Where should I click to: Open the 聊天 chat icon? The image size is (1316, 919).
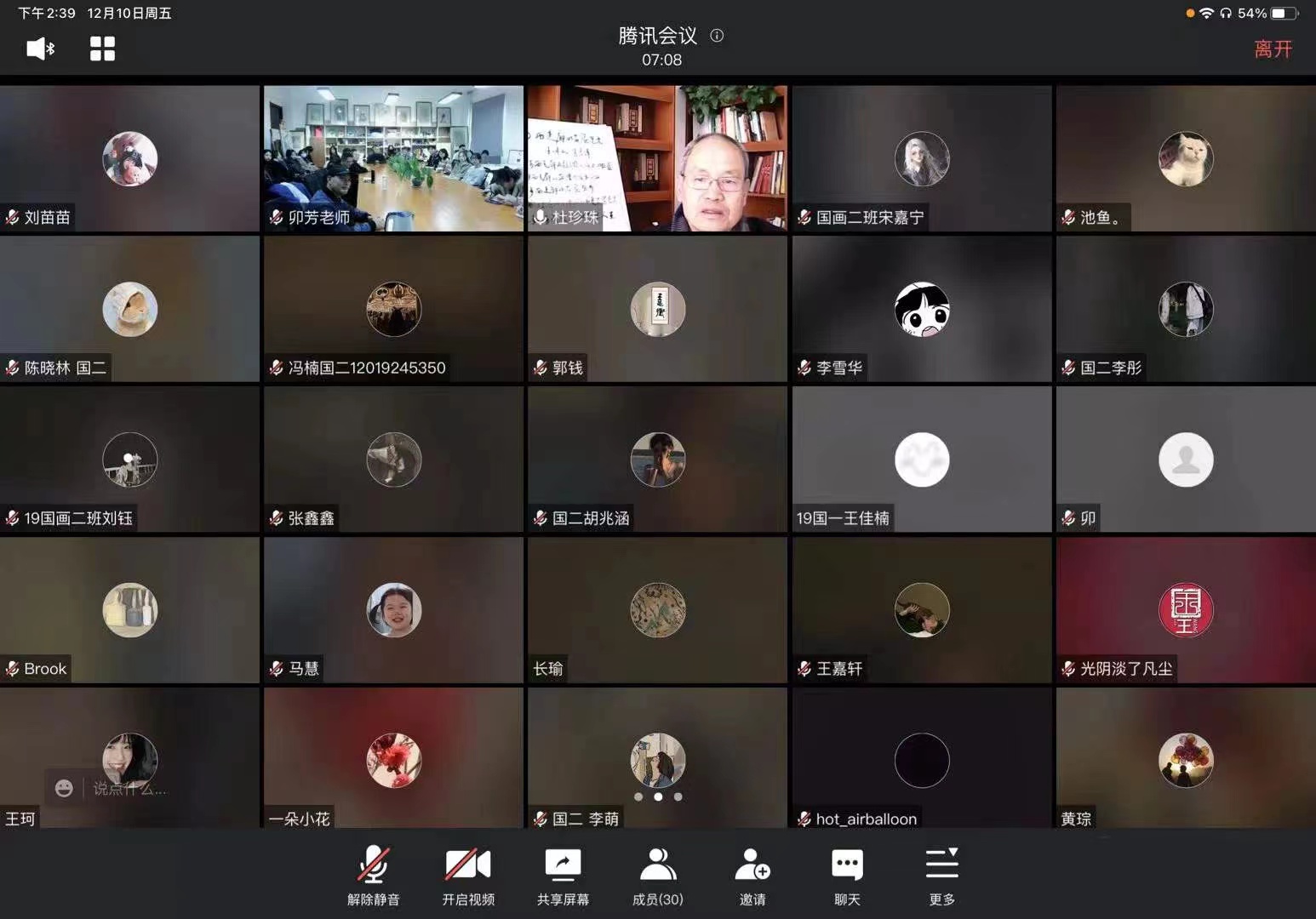click(847, 876)
